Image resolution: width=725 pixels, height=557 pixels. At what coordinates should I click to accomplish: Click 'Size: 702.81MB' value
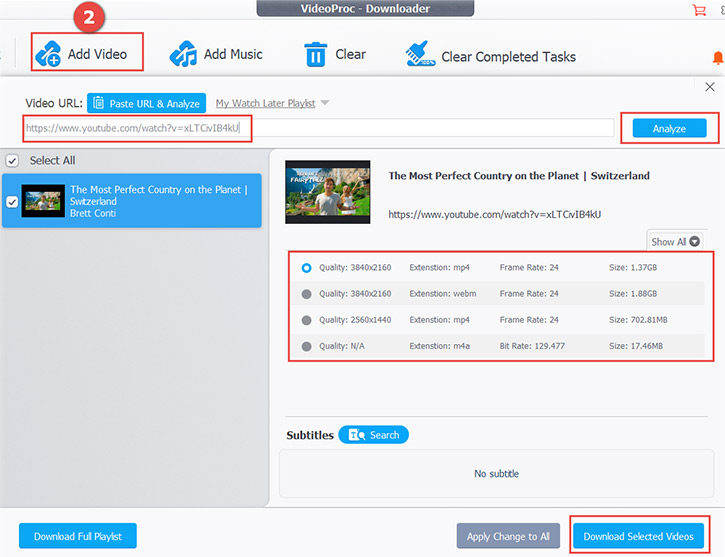[x=638, y=320]
